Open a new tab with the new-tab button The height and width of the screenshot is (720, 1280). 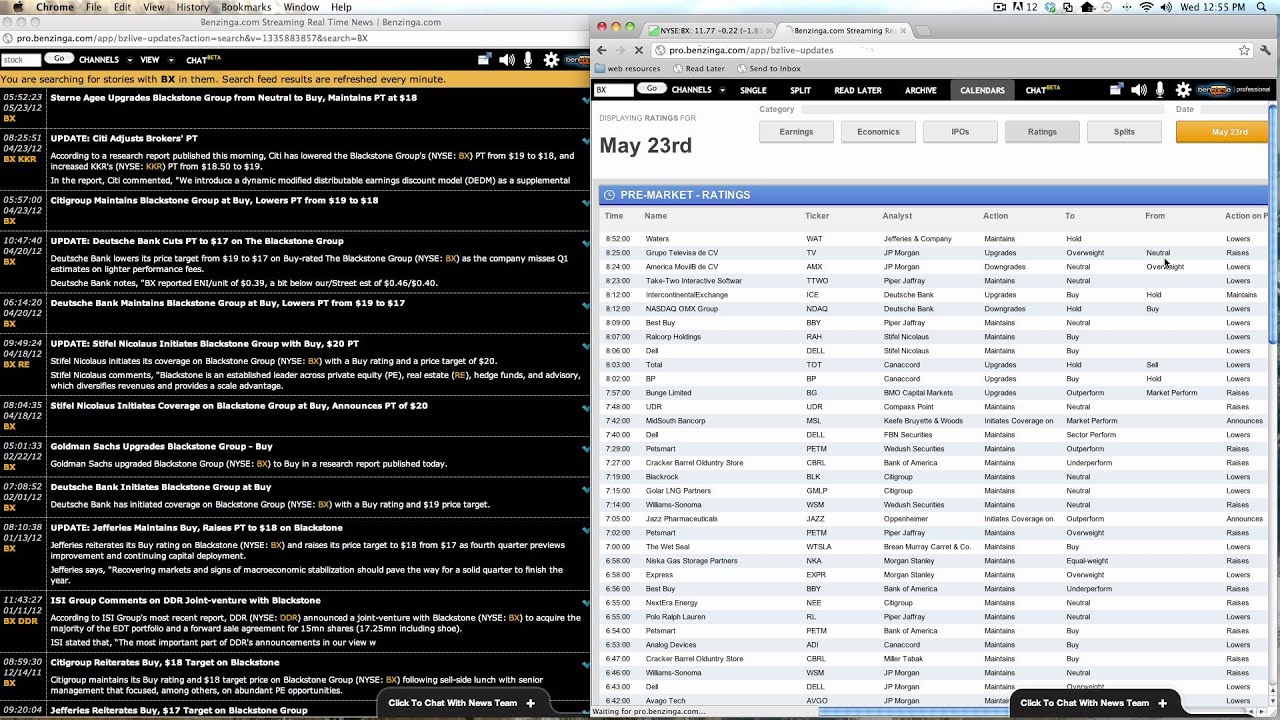pyautogui.click(x=923, y=30)
